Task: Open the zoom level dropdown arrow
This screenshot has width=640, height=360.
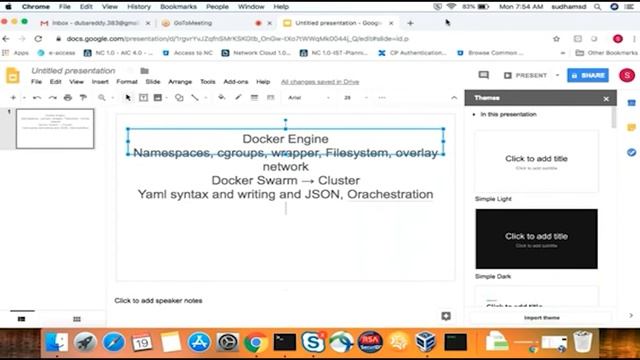Action: pos(112,98)
